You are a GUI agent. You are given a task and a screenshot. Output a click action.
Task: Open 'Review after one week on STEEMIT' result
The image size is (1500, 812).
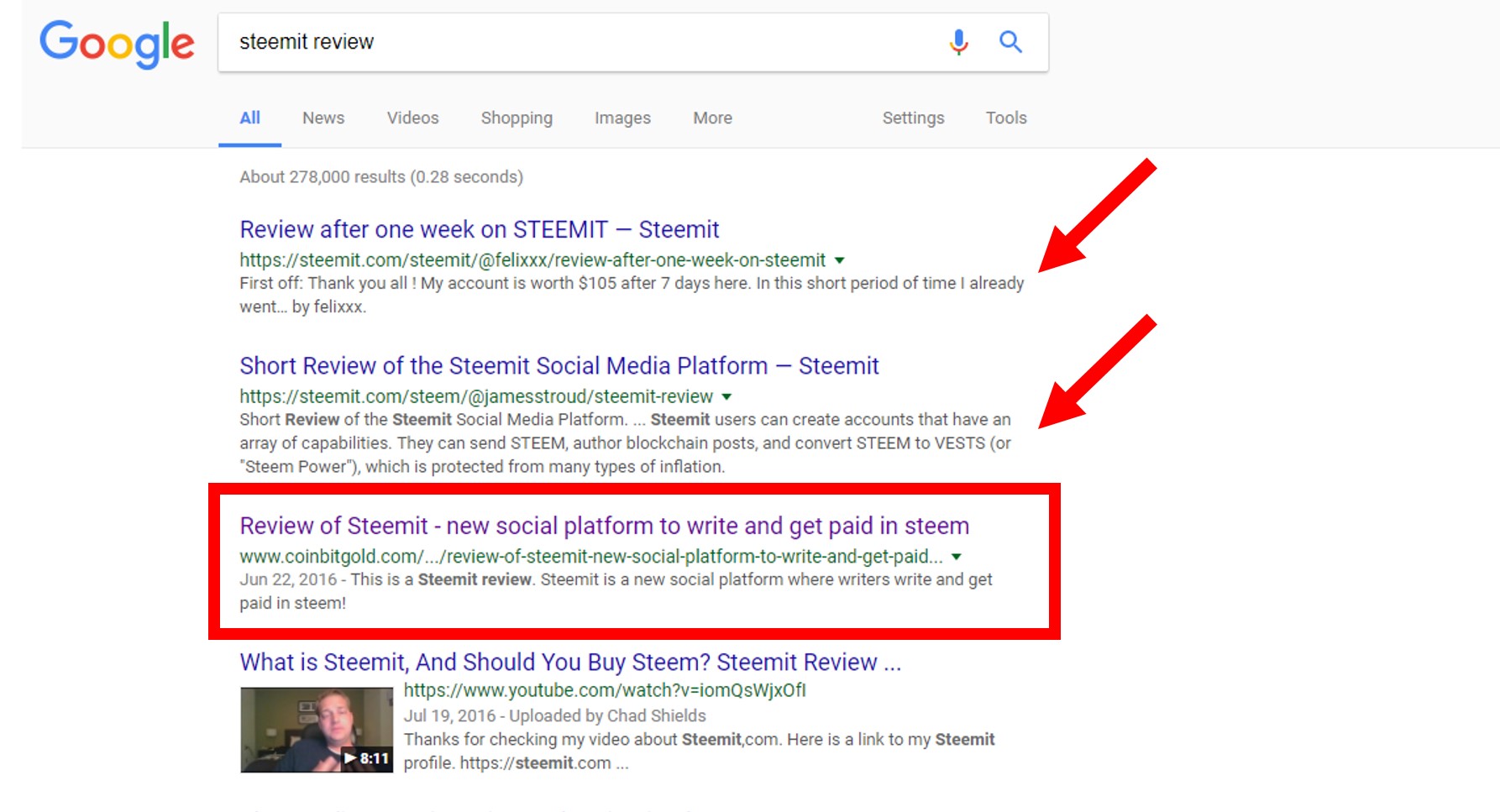pos(479,229)
